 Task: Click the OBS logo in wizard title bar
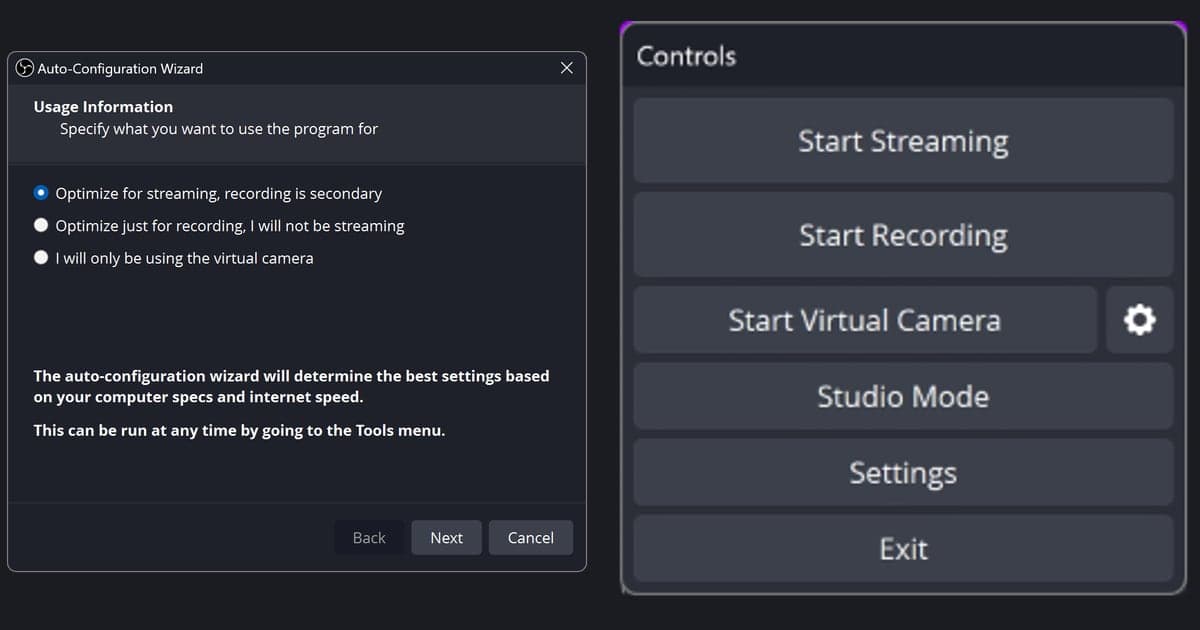[25, 68]
